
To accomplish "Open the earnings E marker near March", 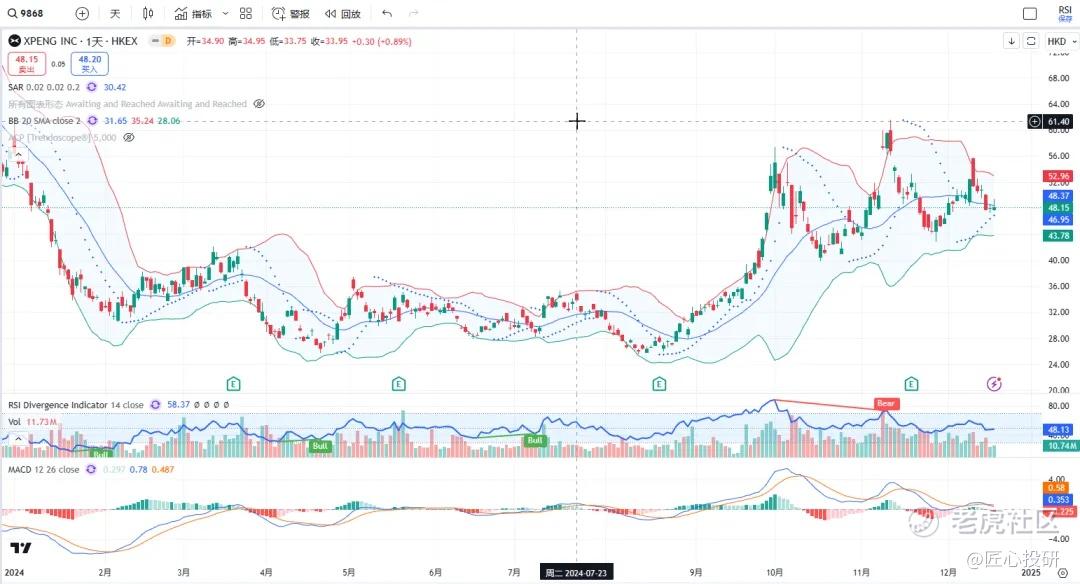I will [x=233, y=384].
